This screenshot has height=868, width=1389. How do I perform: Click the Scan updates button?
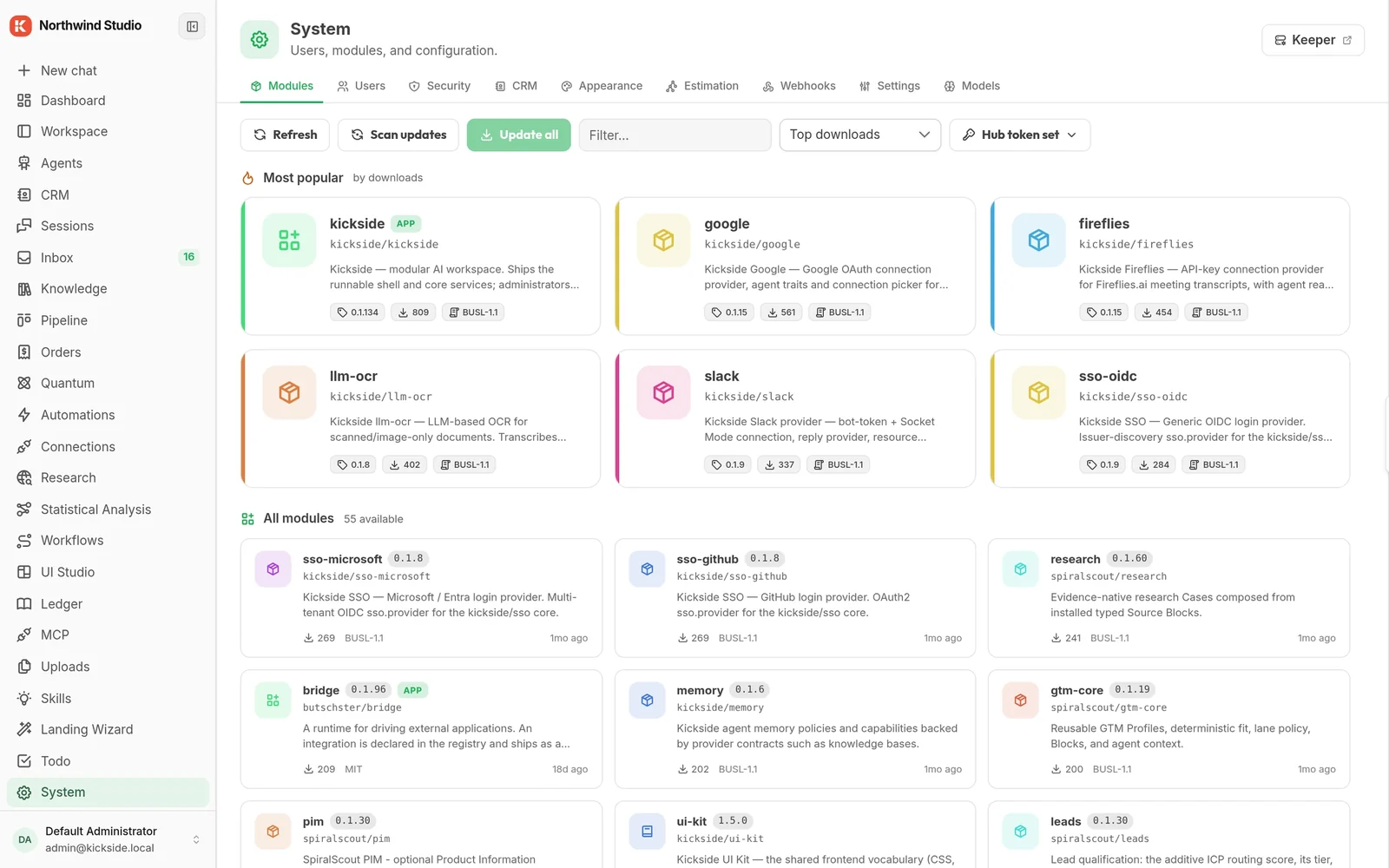click(398, 135)
